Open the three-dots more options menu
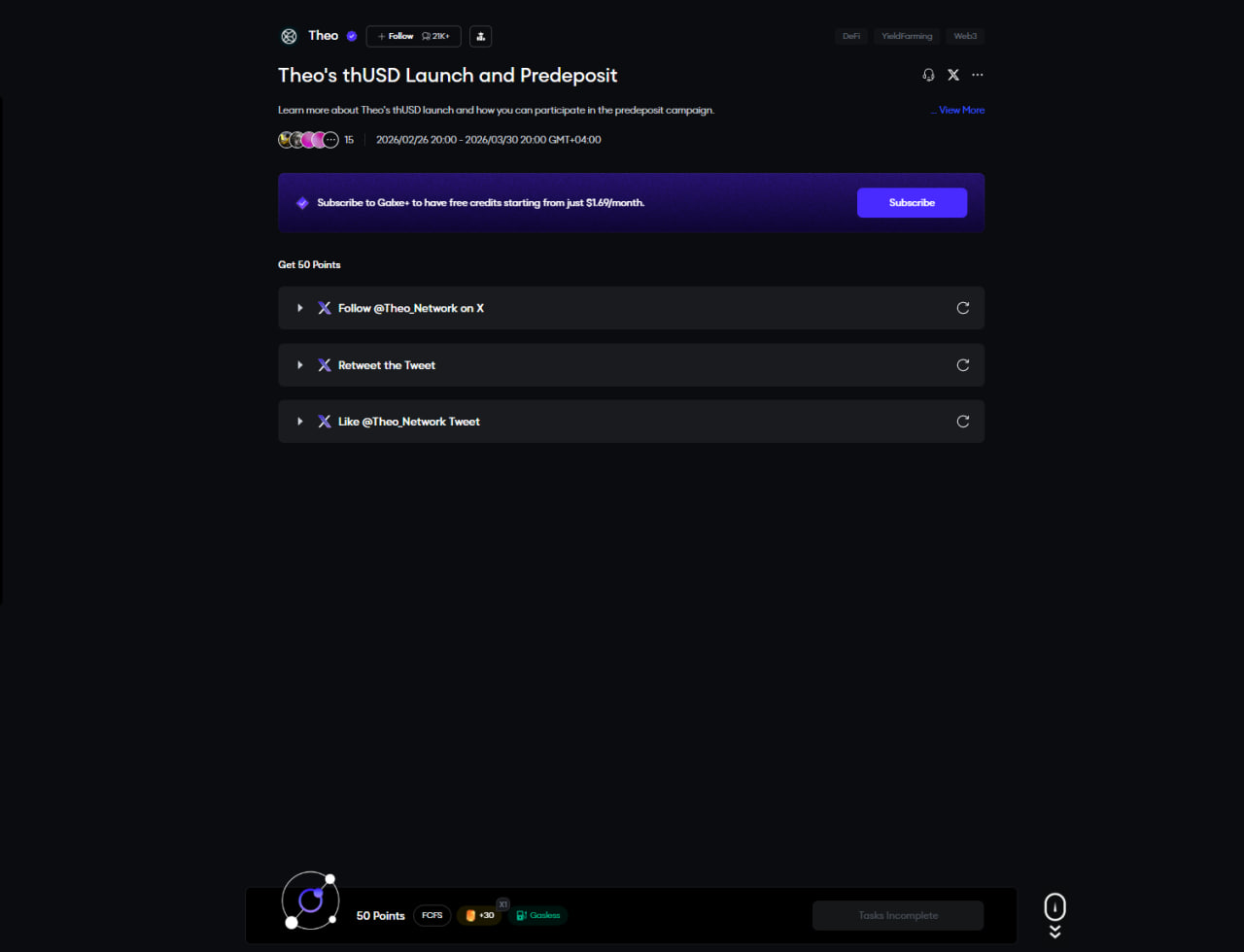Image resolution: width=1244 pixels, height=952 pixels. tap(978, 75)
